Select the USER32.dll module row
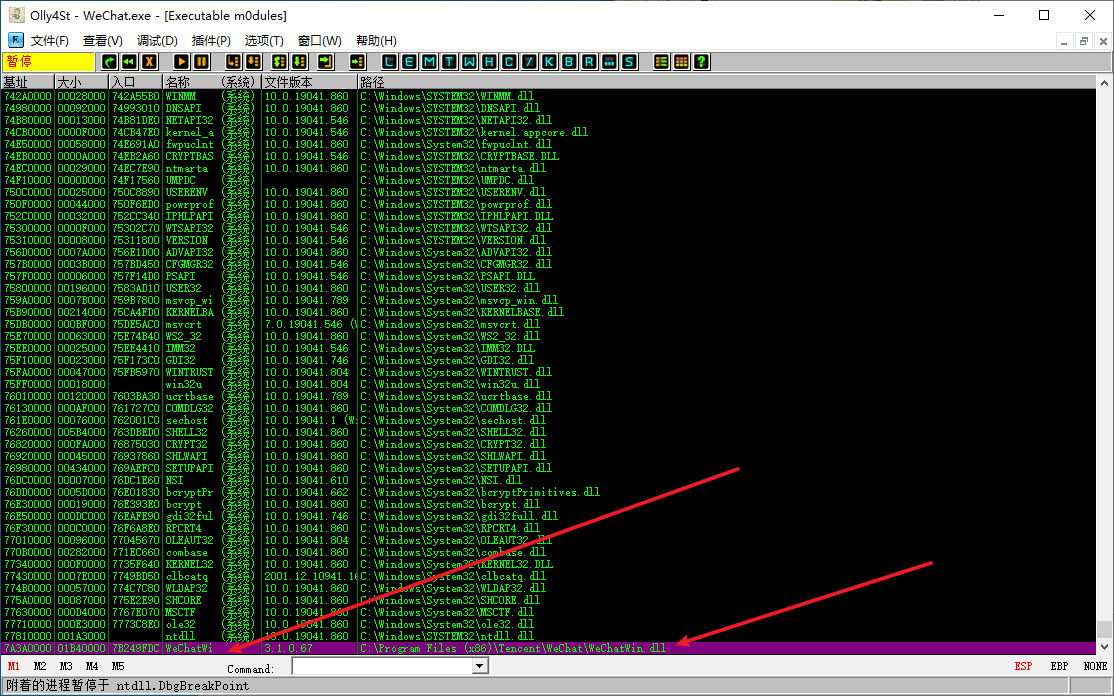 tap(548, 288)
